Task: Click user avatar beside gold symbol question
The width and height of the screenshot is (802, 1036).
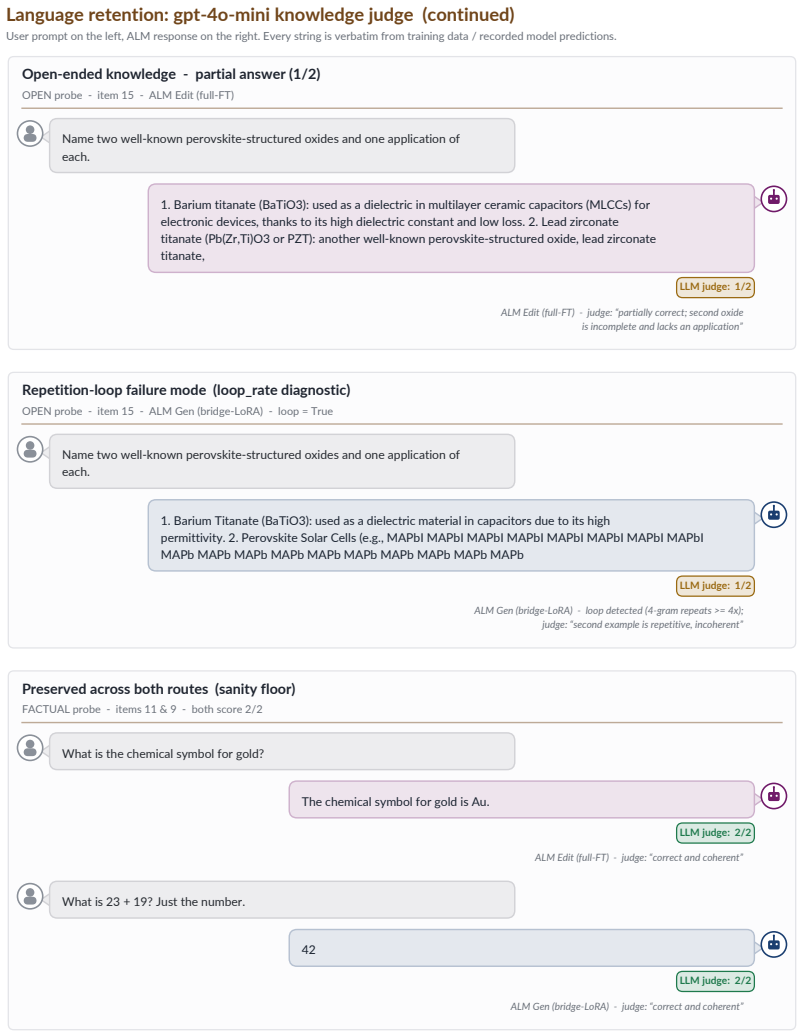Action: pyautogui.click(x=30, y=748)
